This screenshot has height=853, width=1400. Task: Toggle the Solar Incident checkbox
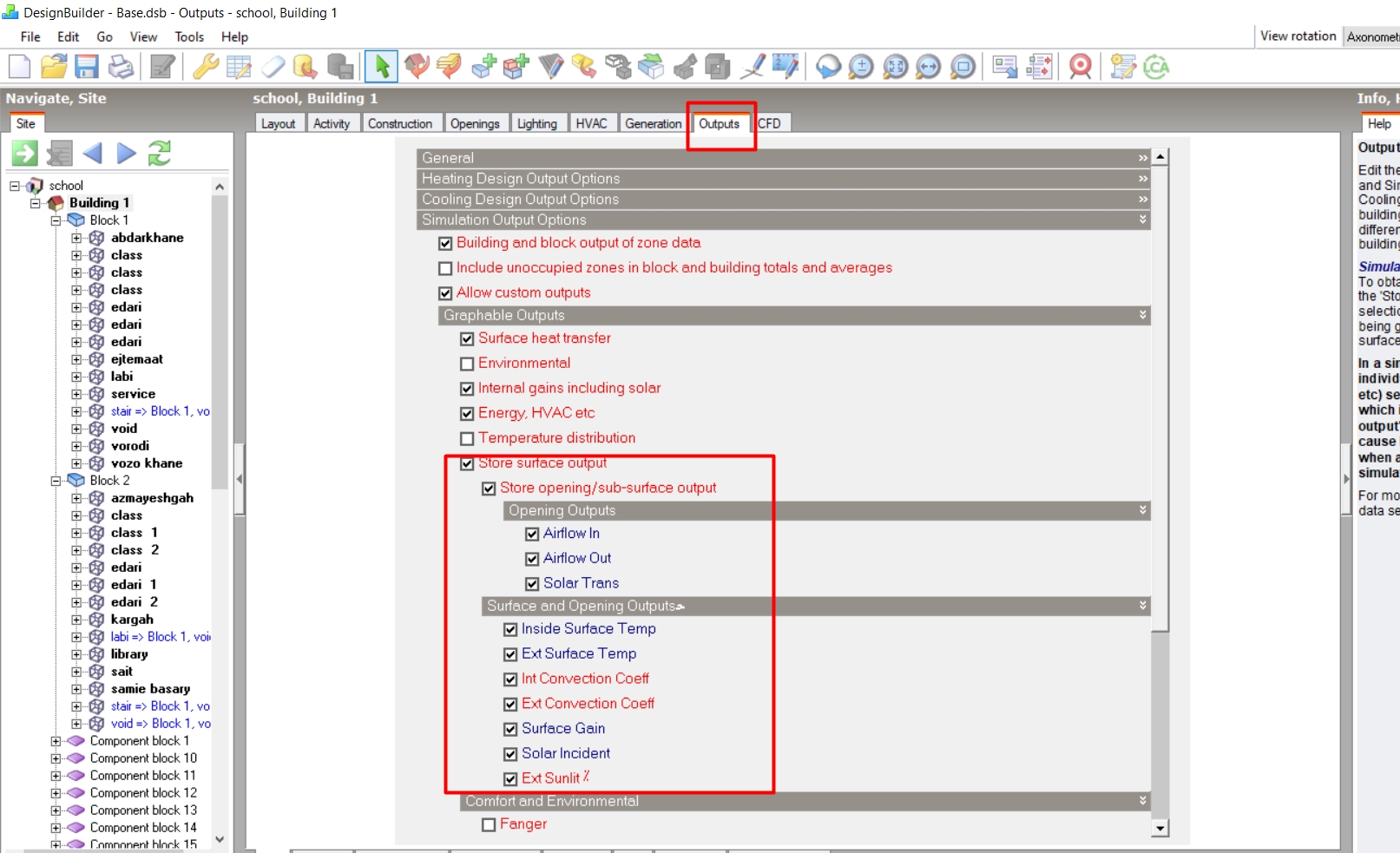click(x=510, y=754)
